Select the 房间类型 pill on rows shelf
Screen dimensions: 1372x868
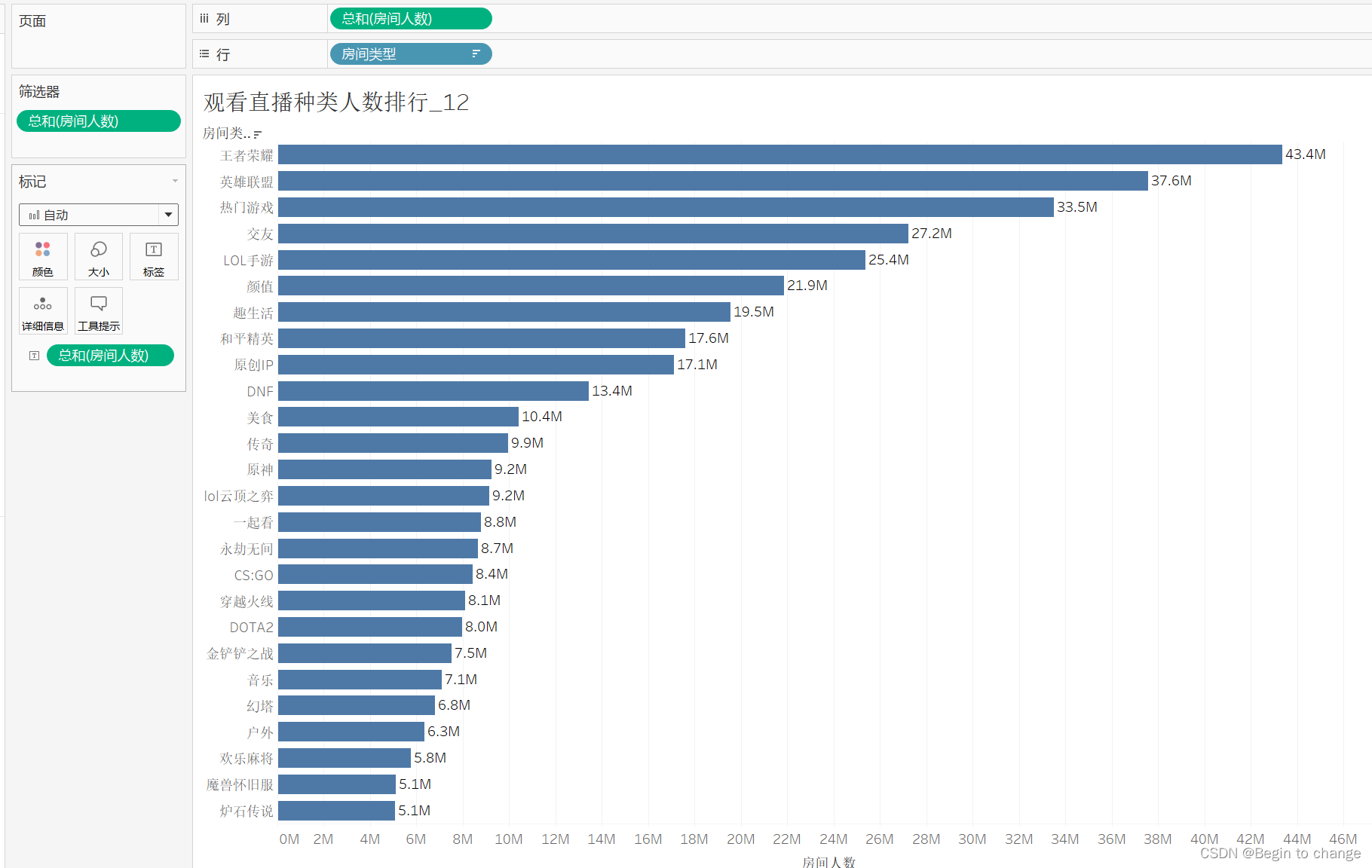411,54
